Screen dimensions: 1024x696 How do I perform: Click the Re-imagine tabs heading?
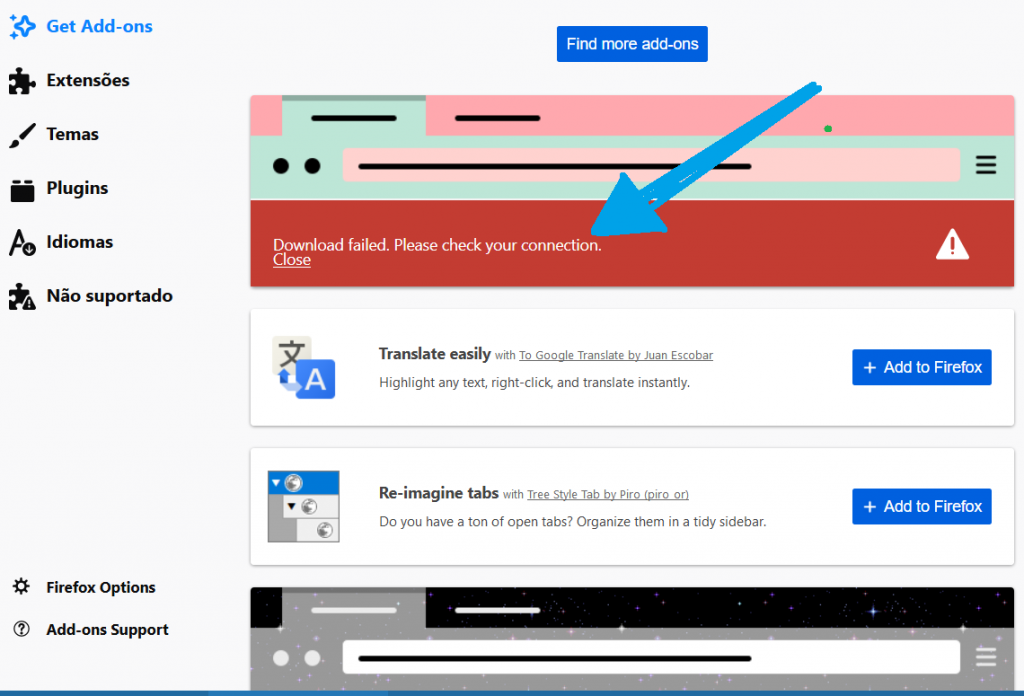(439, 493)
